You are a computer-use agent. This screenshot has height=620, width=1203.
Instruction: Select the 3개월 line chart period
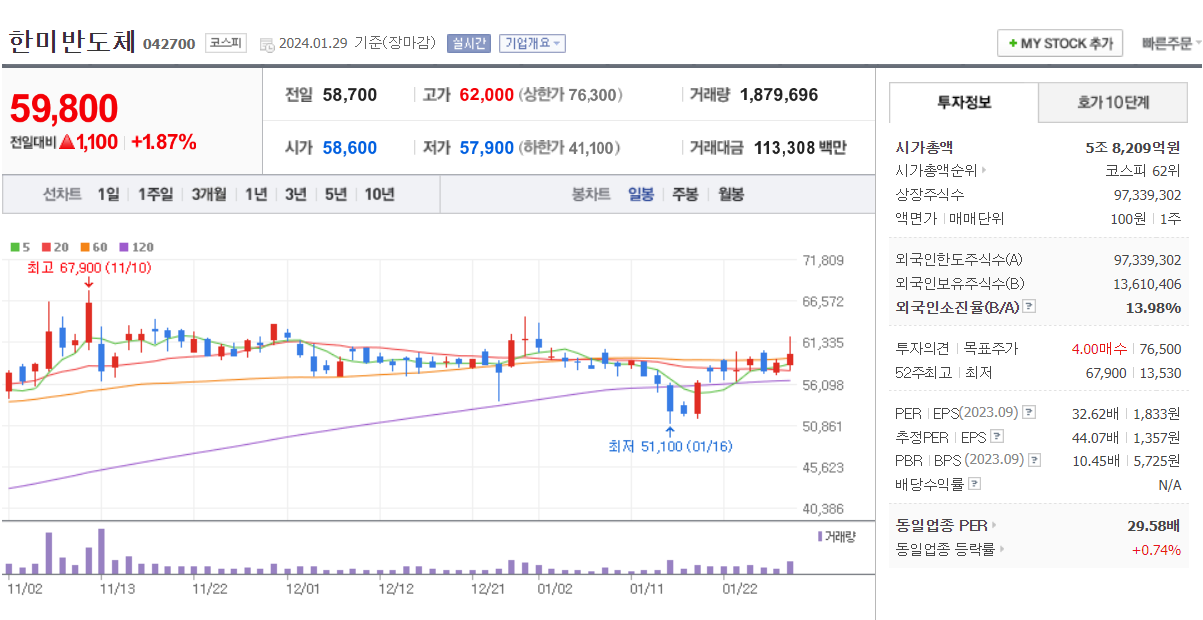(x=209, y=194)
